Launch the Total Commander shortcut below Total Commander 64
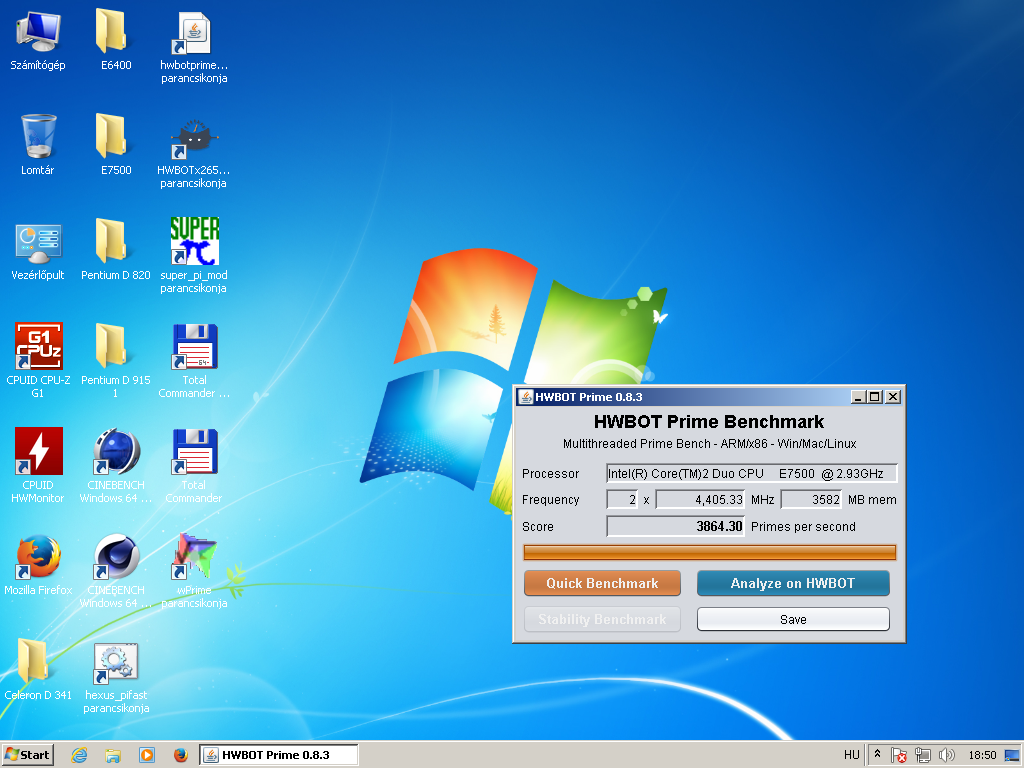This screenshot has height=768, width=1024. tap(194, 465)
